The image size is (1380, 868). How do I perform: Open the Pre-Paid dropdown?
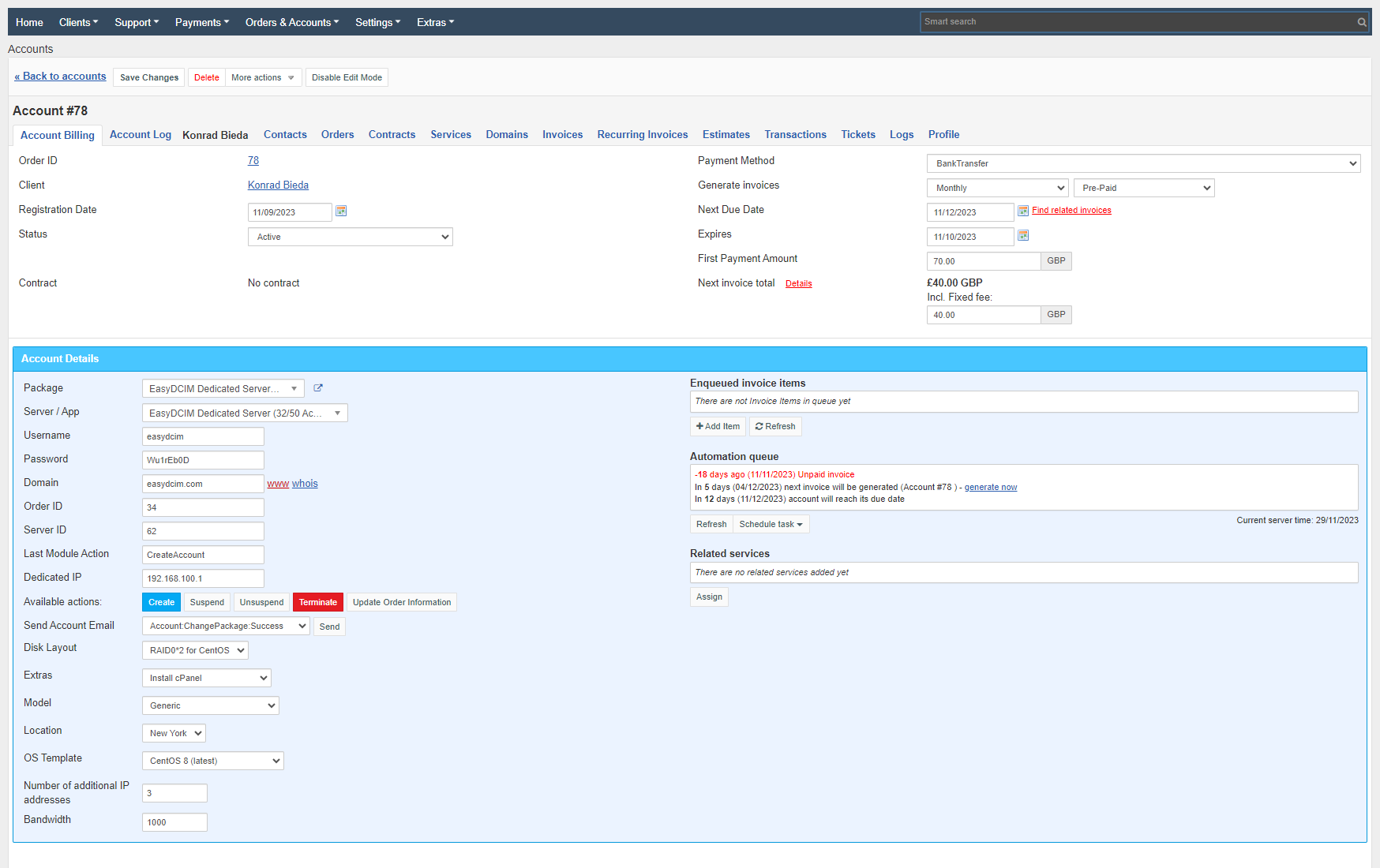pos(1144,188)
